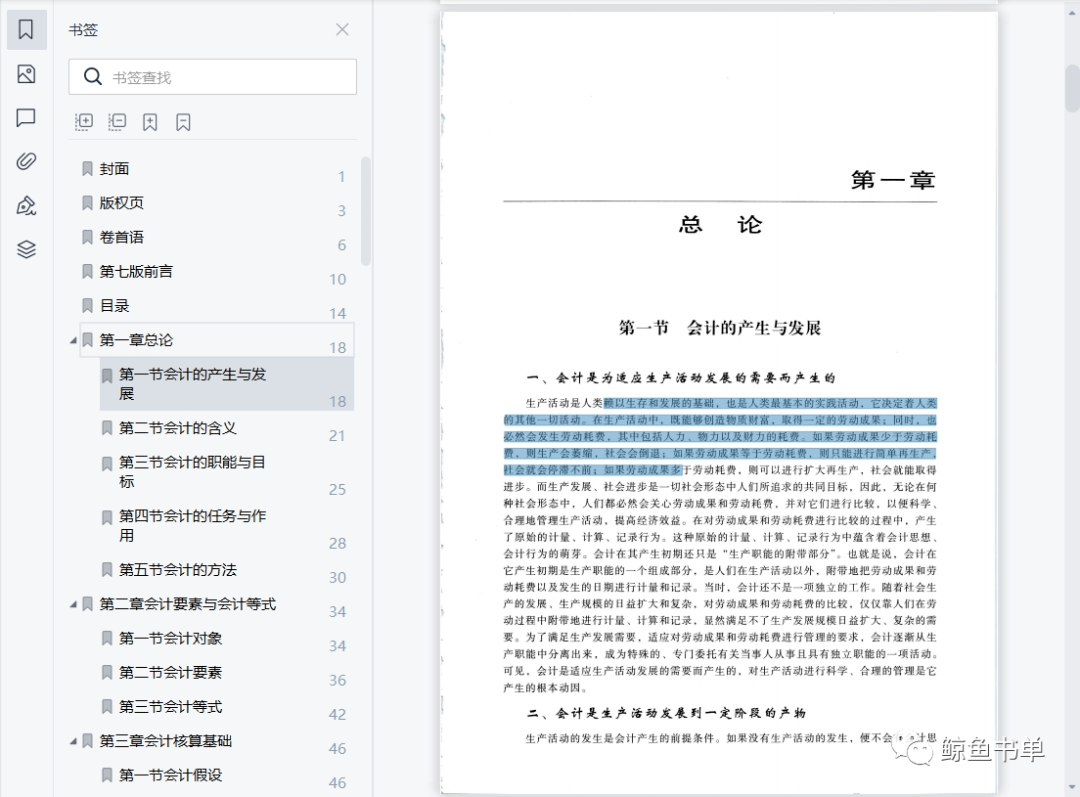The image size is (1080, 797).
Task: Collapse all bookmarks using the toolbar icon
Action: coord(117,121)
